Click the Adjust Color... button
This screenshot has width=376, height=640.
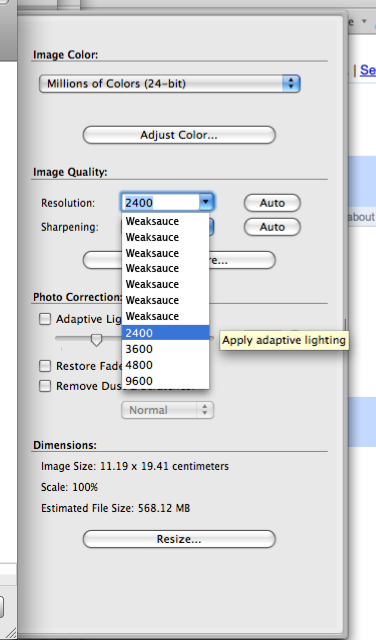[x=179, y=135]
